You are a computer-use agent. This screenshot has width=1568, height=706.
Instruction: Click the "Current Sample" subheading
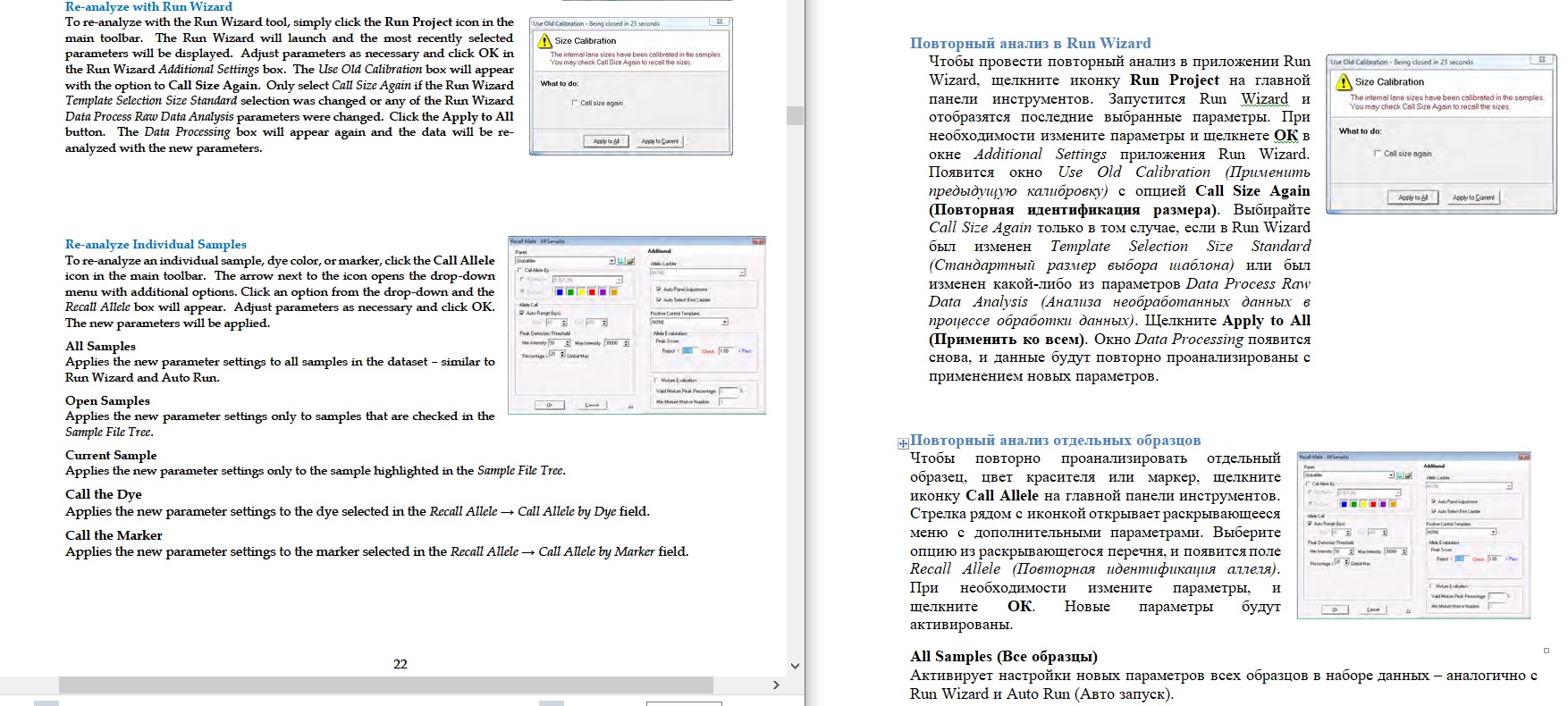pyautogui.click(x=111, y=455)
